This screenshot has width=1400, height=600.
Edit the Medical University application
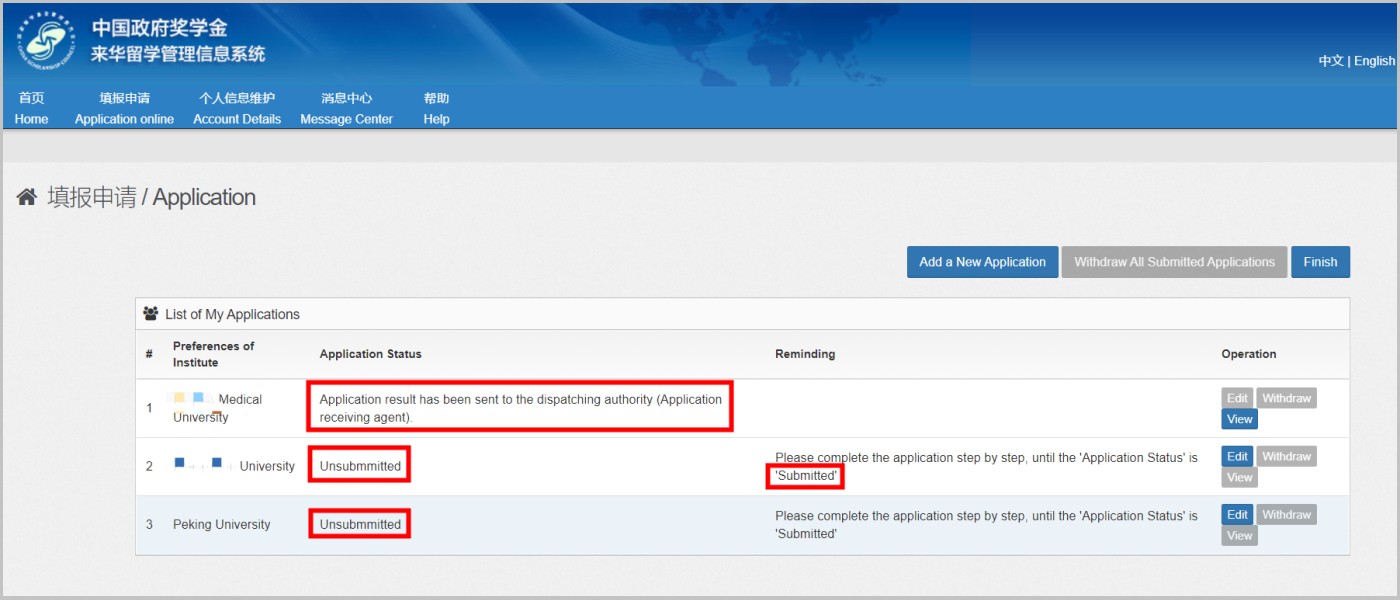click(1237, 397)
